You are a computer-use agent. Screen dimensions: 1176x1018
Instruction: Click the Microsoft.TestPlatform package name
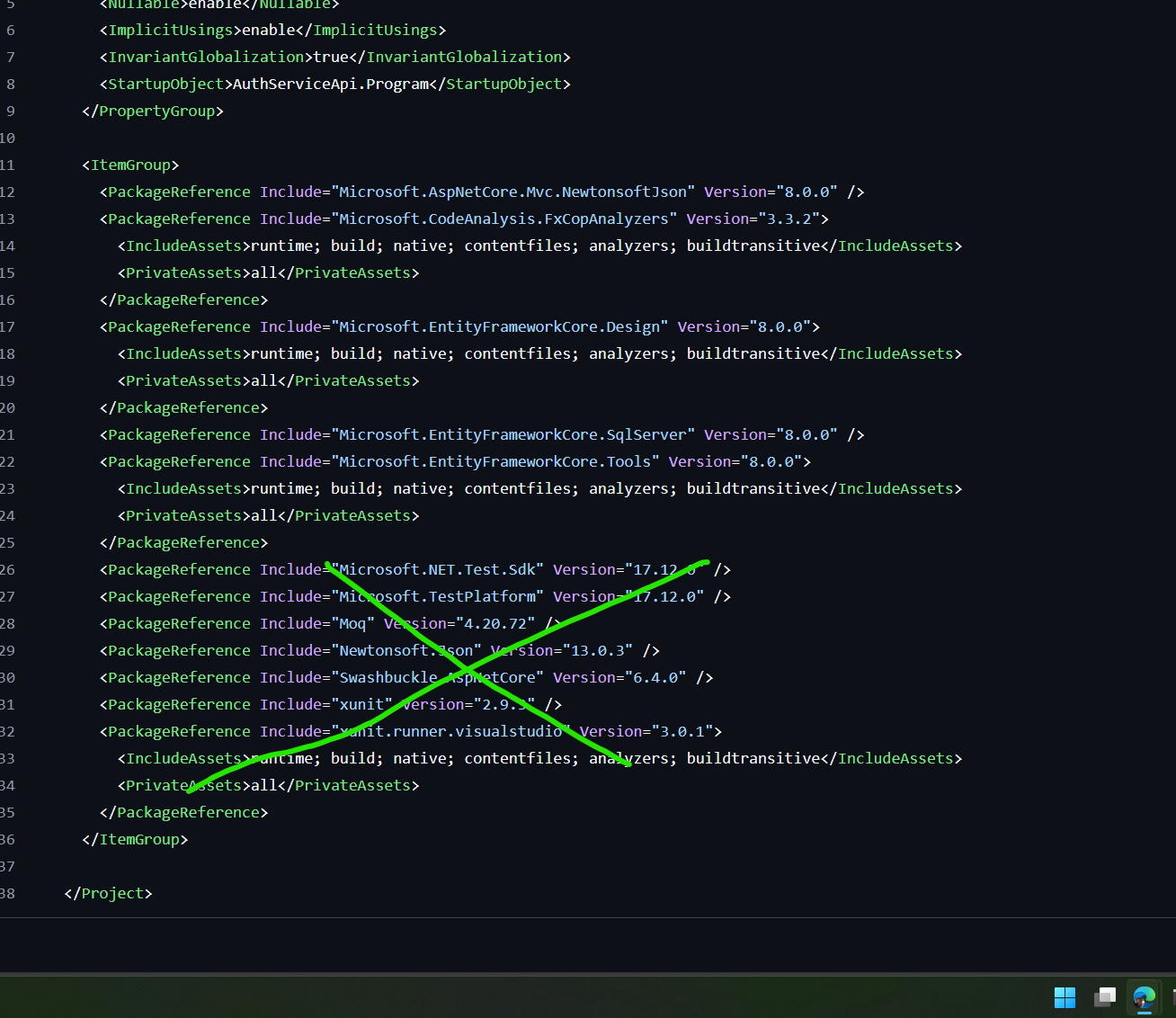click(x=438, y=596)
